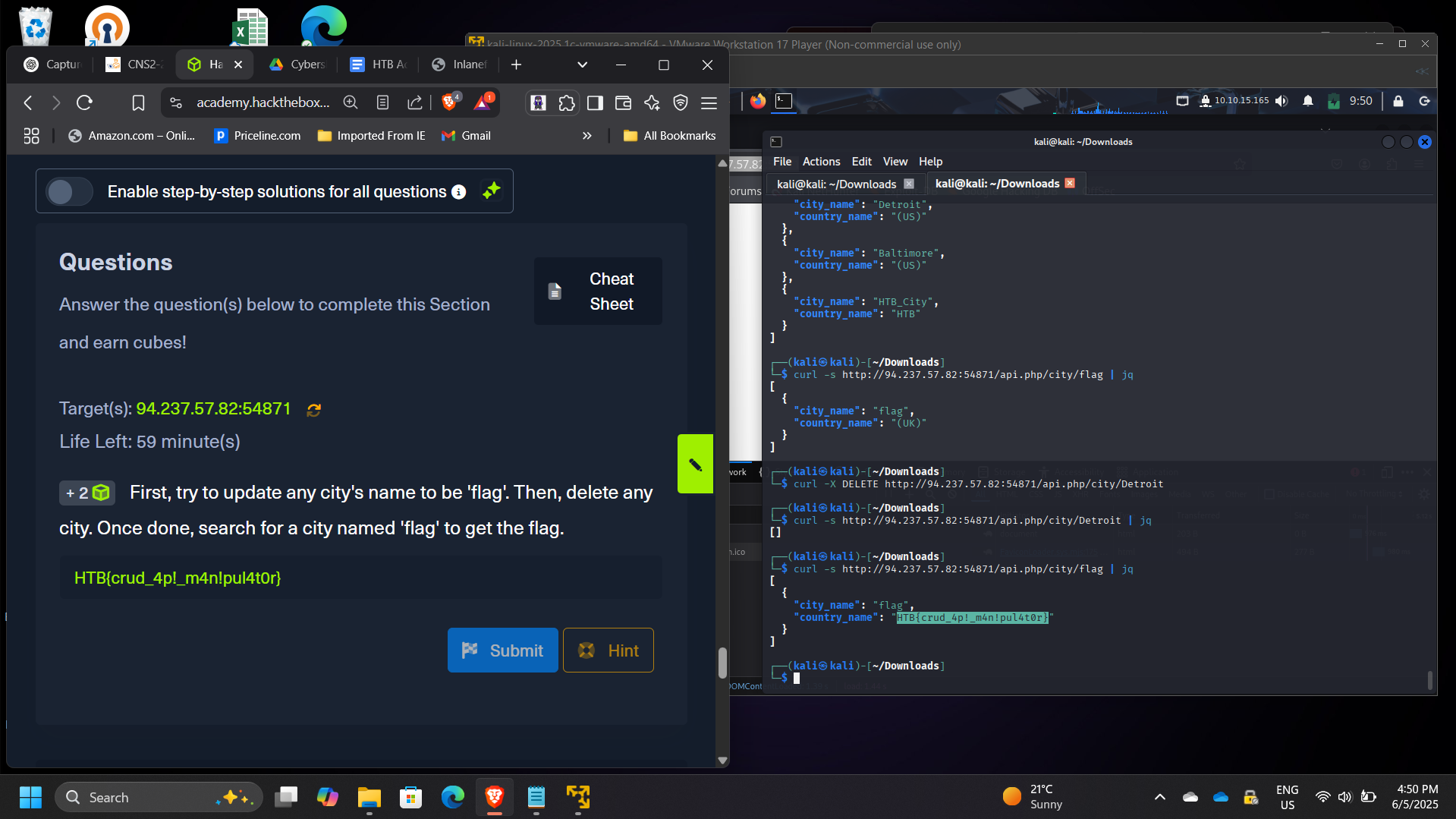1456x819 pixels.
Task: Enable step-by-step solutions switch
Action: coord(69,191)
